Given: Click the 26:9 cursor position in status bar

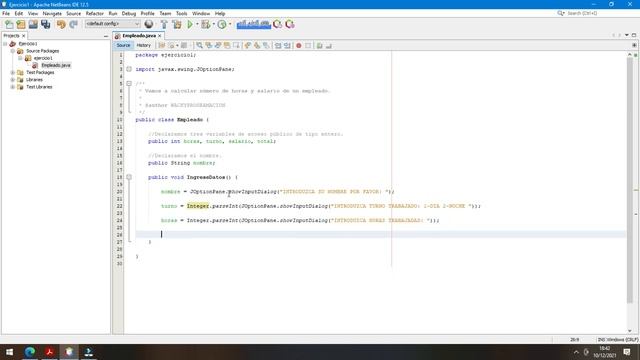Looking at the screenshot, I should click(x=574, y=340).
